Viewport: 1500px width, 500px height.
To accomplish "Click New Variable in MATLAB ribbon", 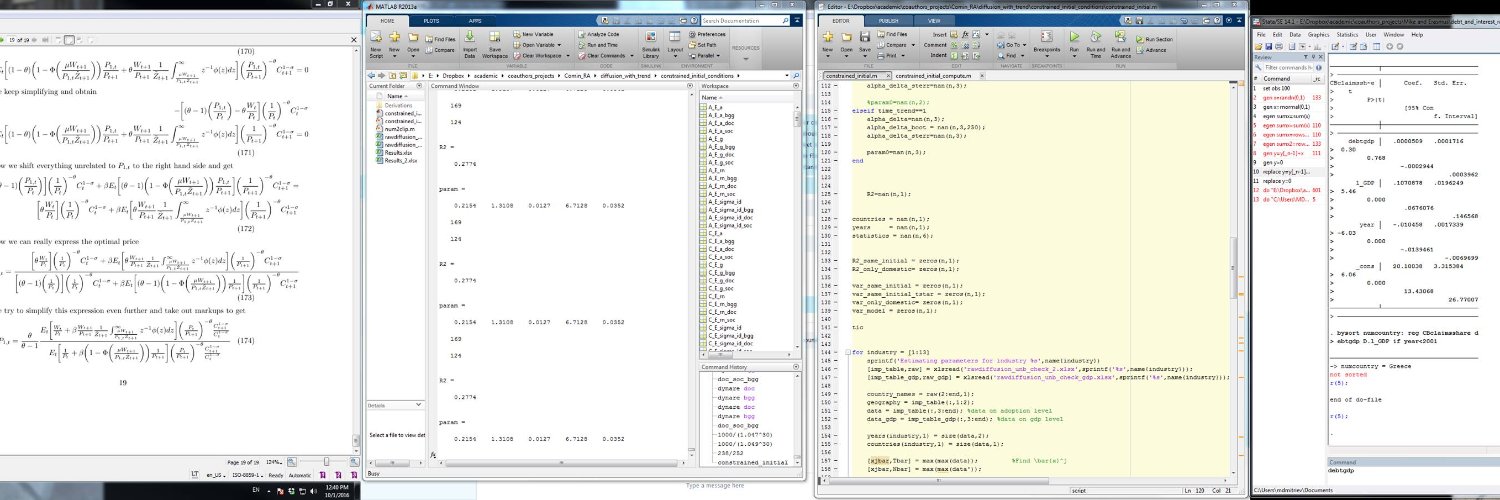I will click(535, 33).
